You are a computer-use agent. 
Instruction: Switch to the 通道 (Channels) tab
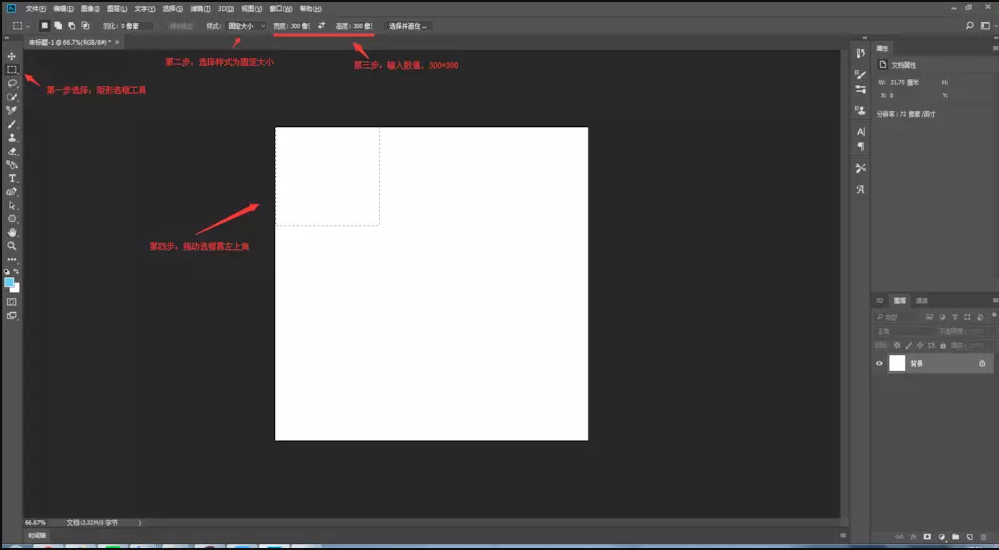[922, 301]
